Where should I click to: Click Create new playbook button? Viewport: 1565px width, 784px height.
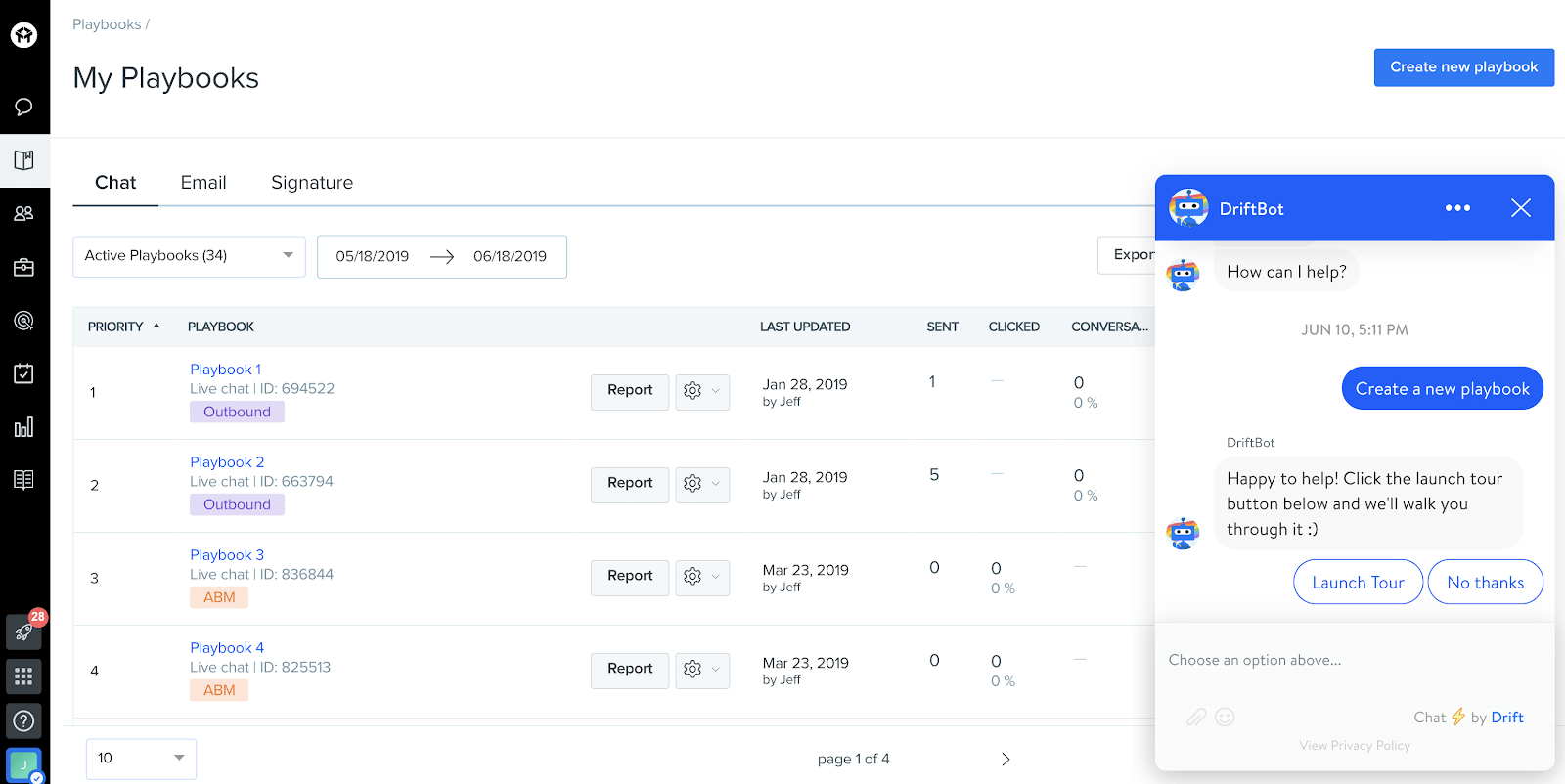[1464, 67]
